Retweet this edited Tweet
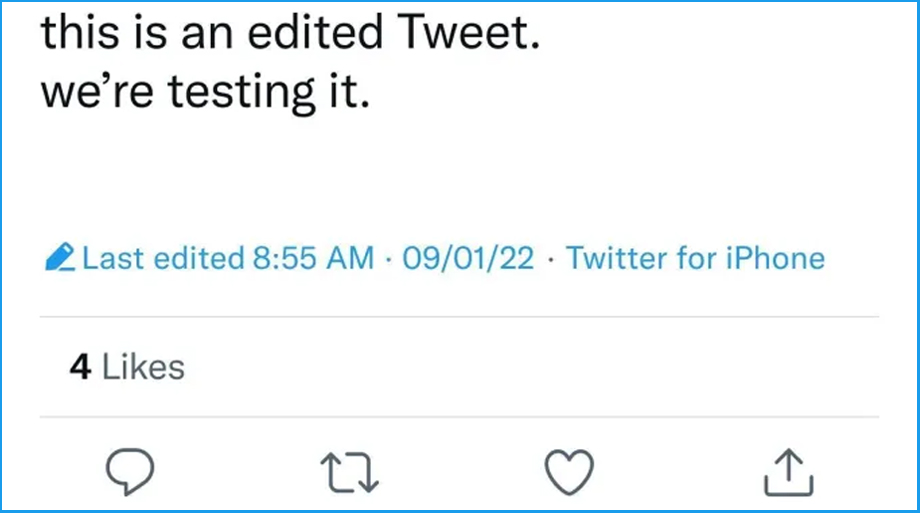Viewport: 920px width, 513px height. 349,470
